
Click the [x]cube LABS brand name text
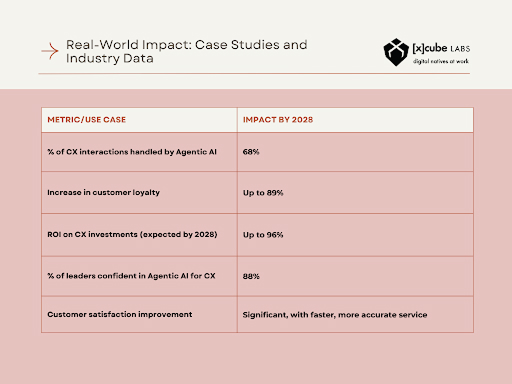[441, 48]
